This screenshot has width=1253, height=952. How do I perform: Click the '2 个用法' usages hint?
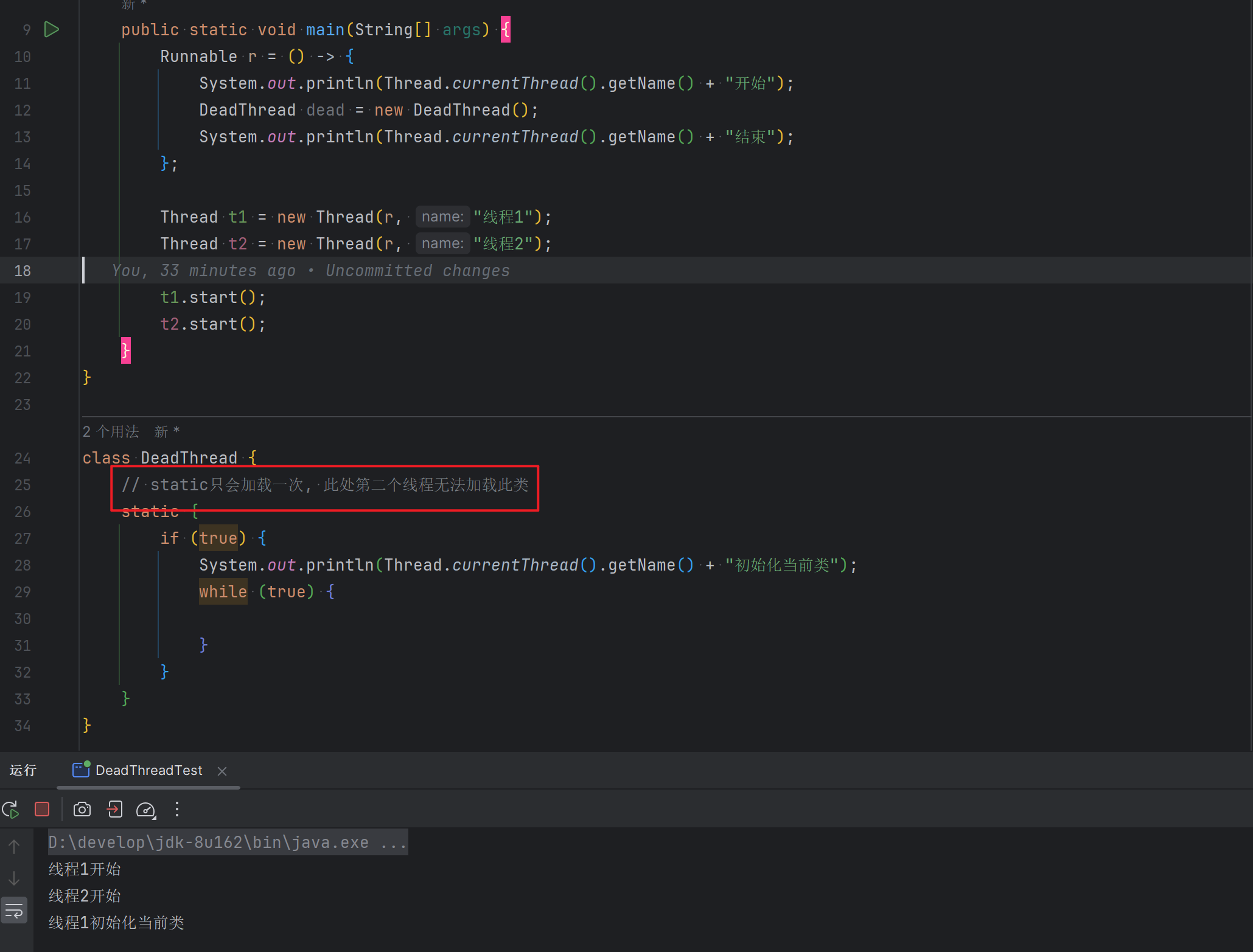(x=111, y=432)
